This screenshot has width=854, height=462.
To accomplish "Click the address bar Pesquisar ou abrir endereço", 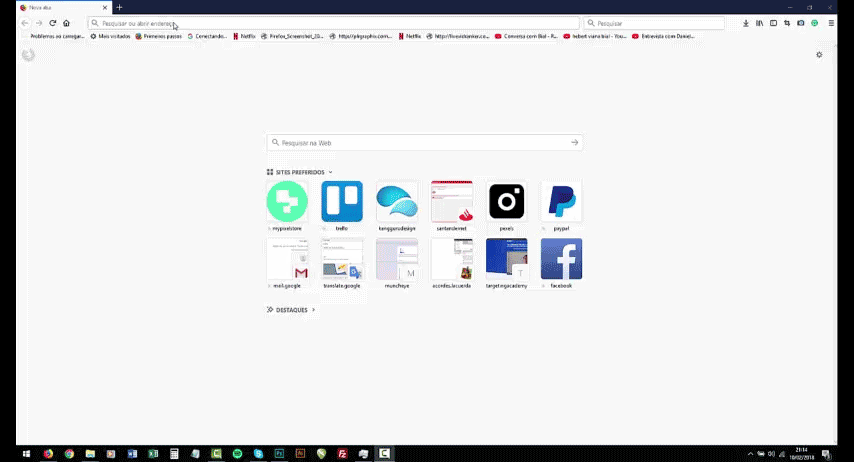I will click(333, 23).
